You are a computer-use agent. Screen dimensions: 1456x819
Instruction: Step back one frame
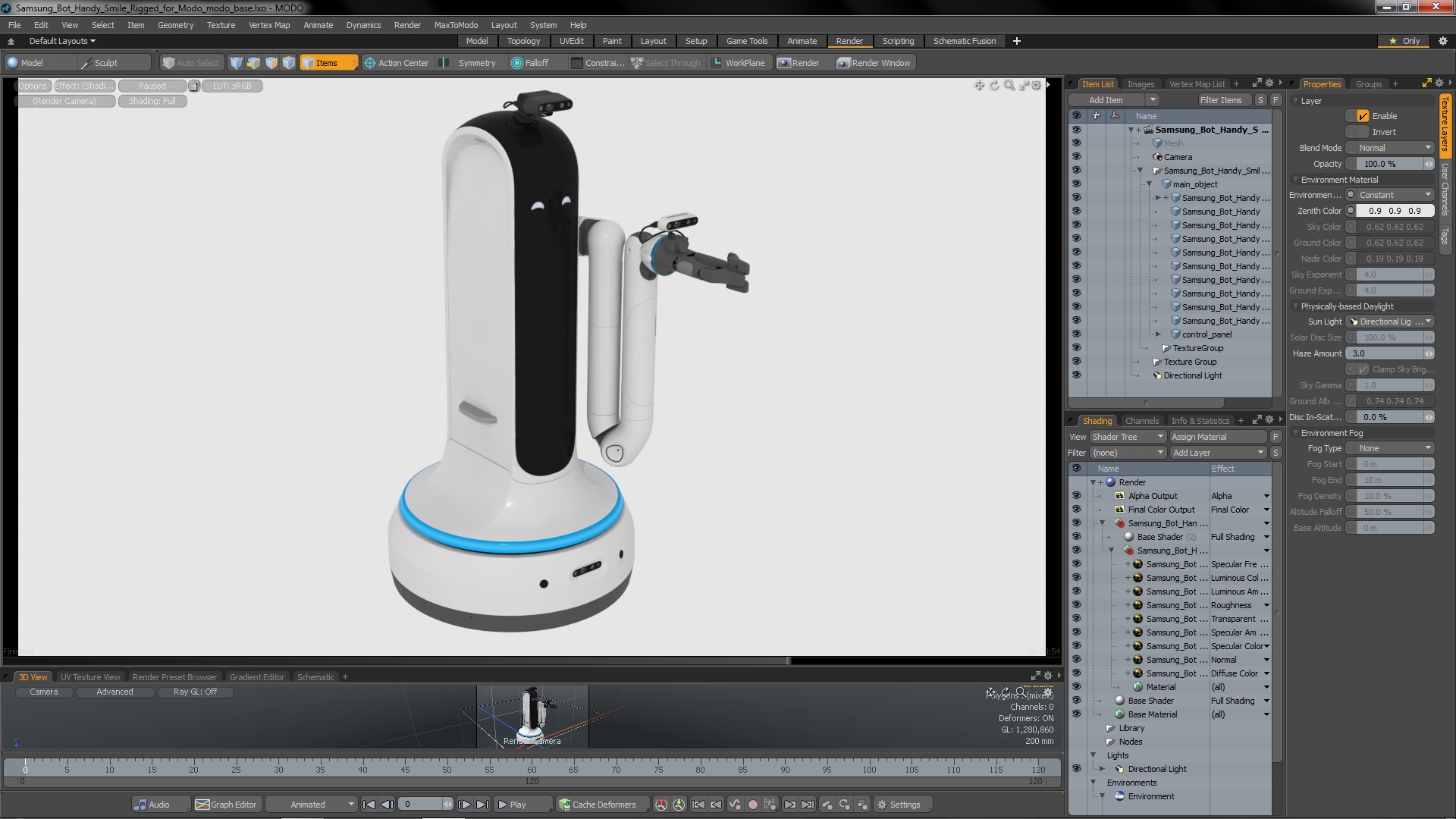387,805
